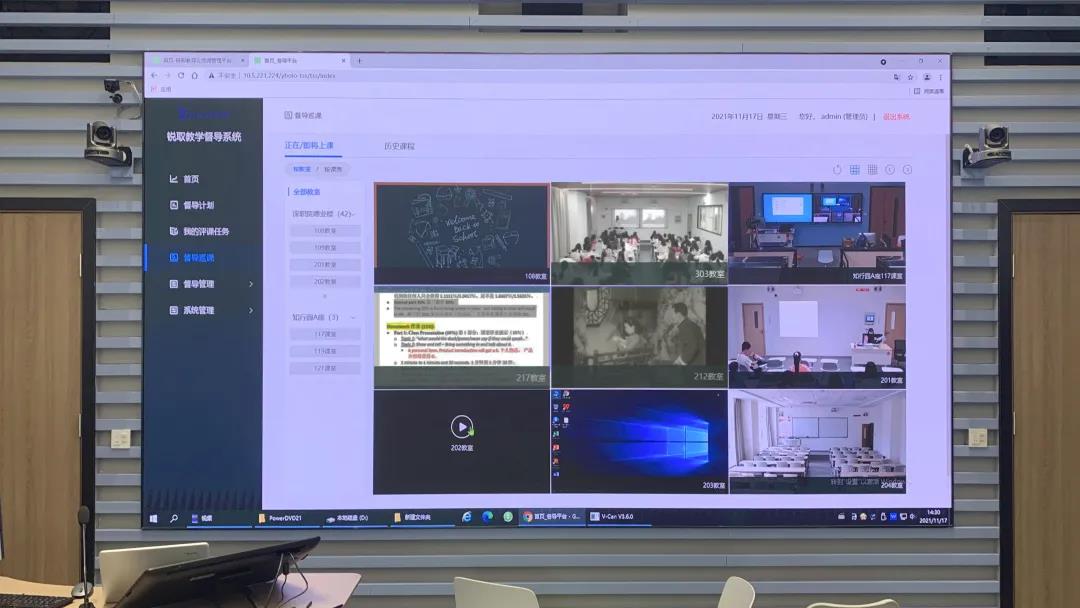The width and height of the screenshot is (1080, 608).
Task: Switch to the 历史课程 tab
Action: (x=399, y=146)
